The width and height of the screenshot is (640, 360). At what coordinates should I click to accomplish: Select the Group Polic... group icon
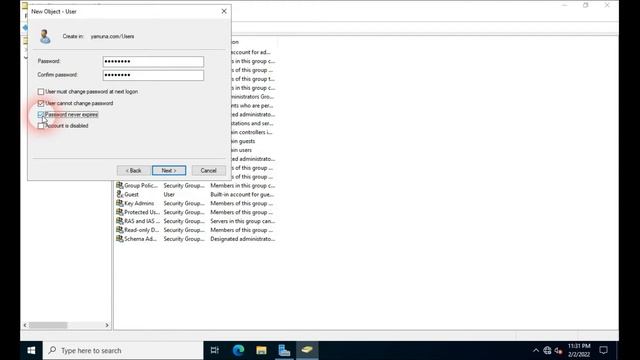120,185
